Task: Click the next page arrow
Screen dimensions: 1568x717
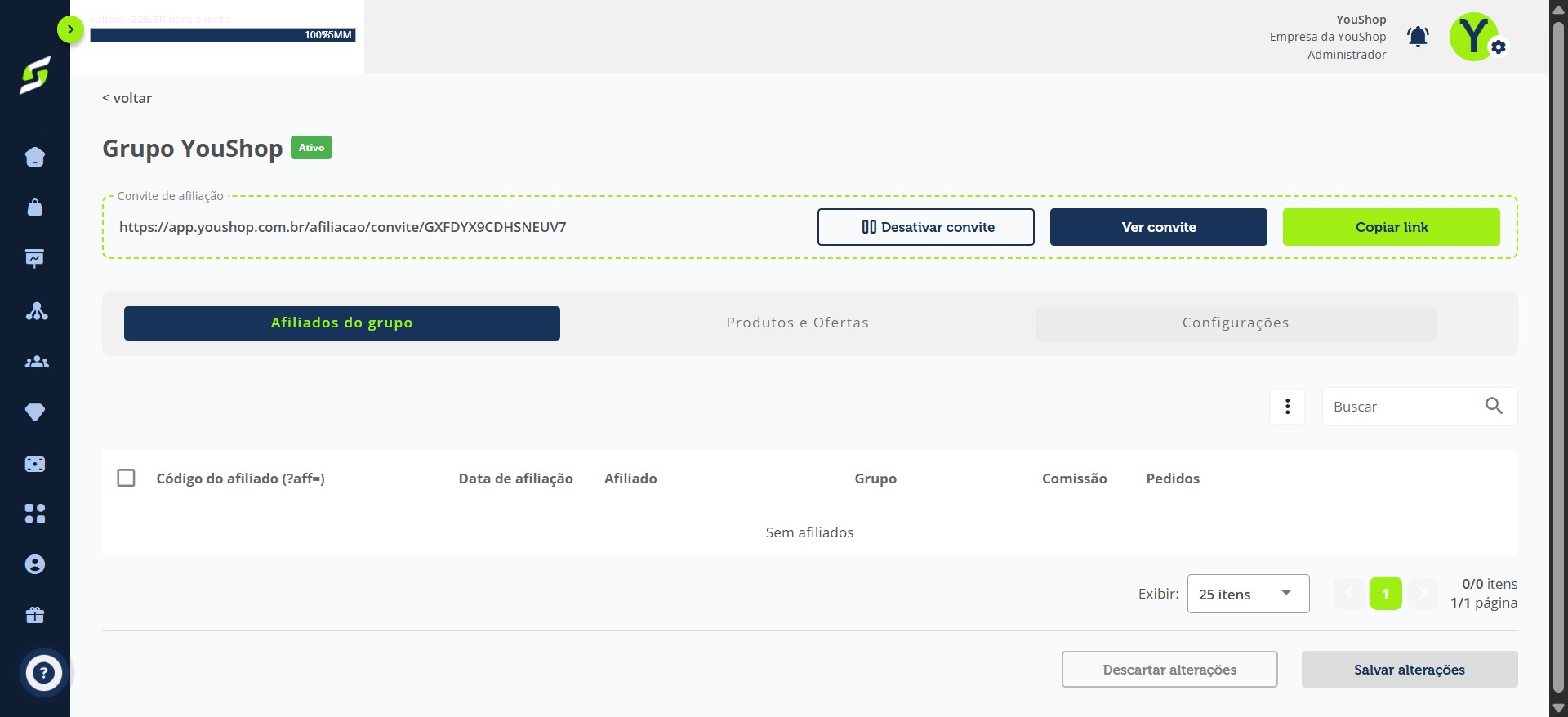Action: click(x=1423, y=594)
